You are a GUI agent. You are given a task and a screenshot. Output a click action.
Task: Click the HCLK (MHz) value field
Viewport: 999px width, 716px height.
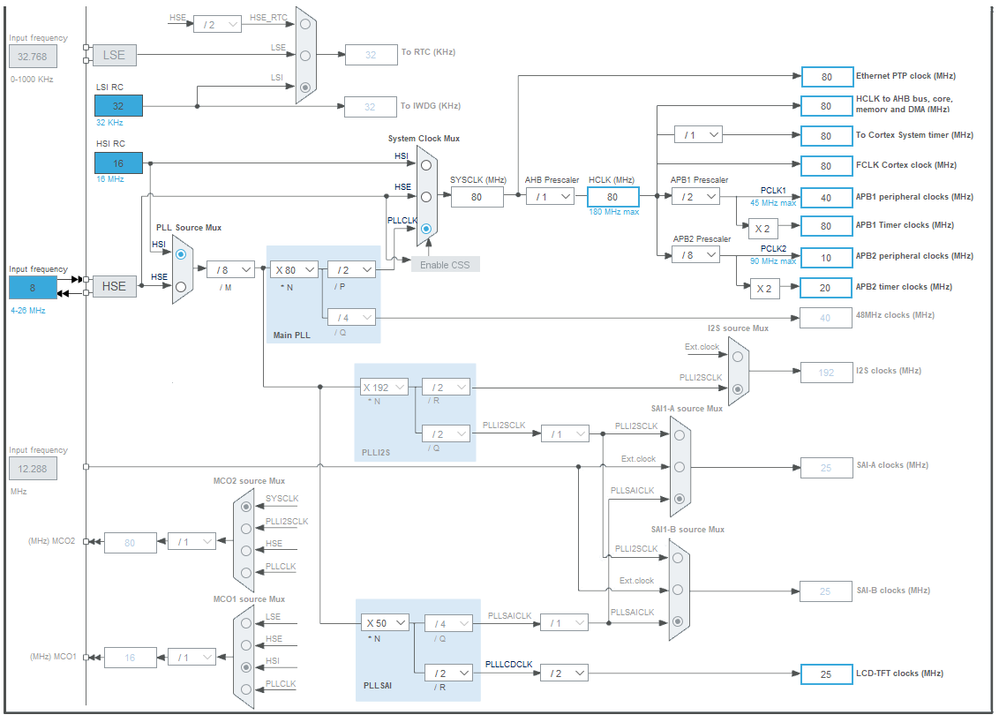click(613, 197)
